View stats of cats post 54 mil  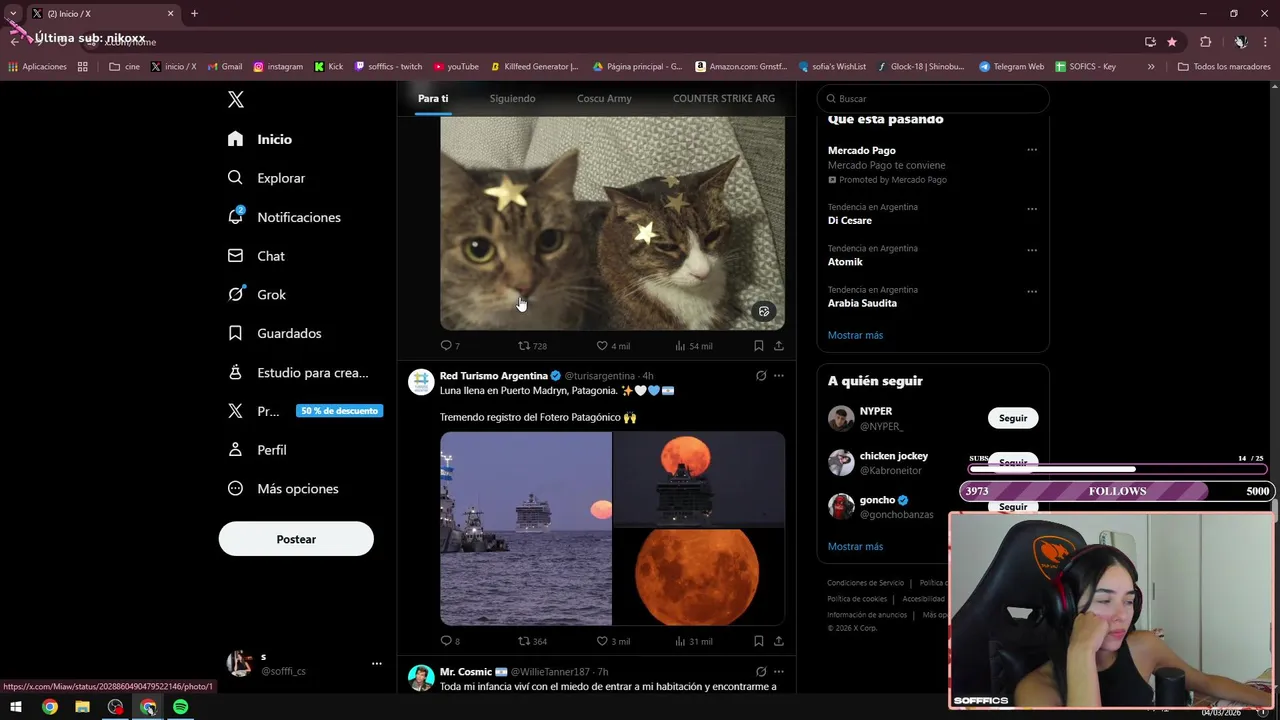[693, 345]
